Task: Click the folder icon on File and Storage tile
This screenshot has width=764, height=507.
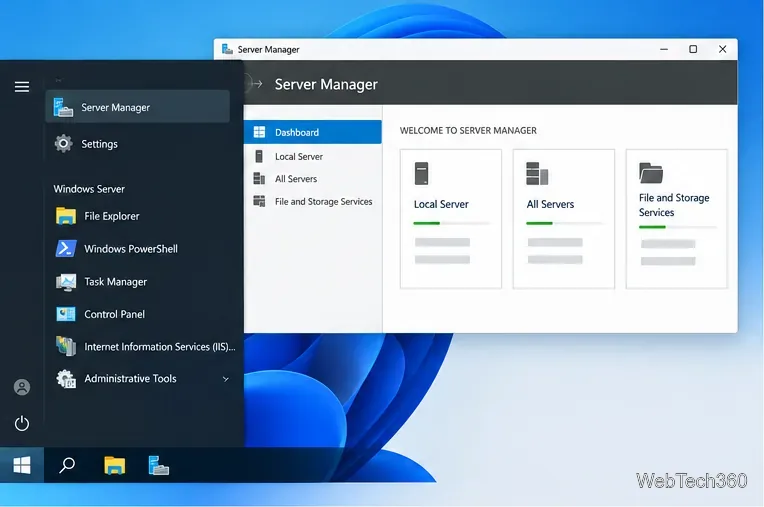Action: 651,172
